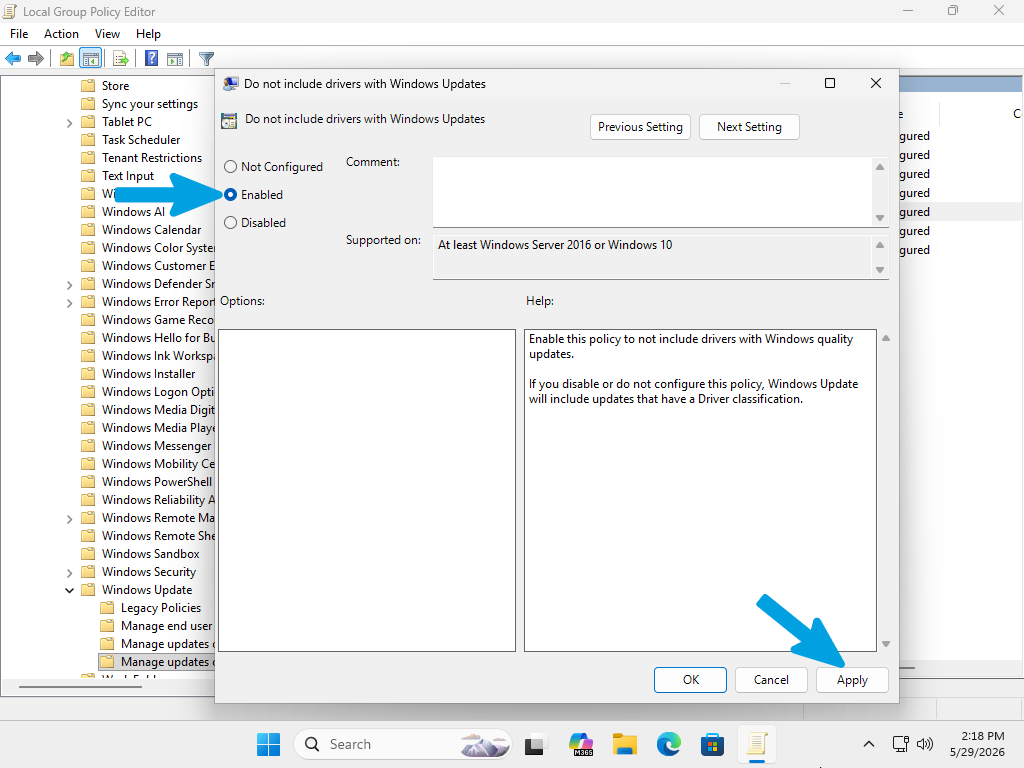Expand the Windows Security tree node

(69, 573)
